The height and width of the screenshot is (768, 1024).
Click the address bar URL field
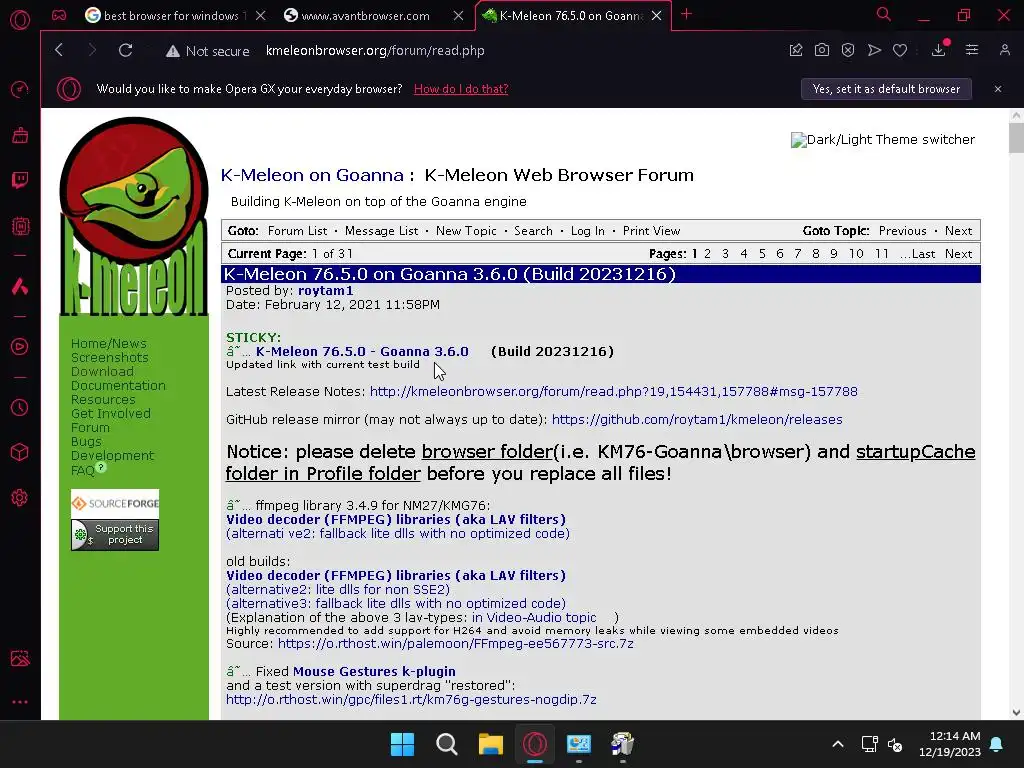pos(375,51)
